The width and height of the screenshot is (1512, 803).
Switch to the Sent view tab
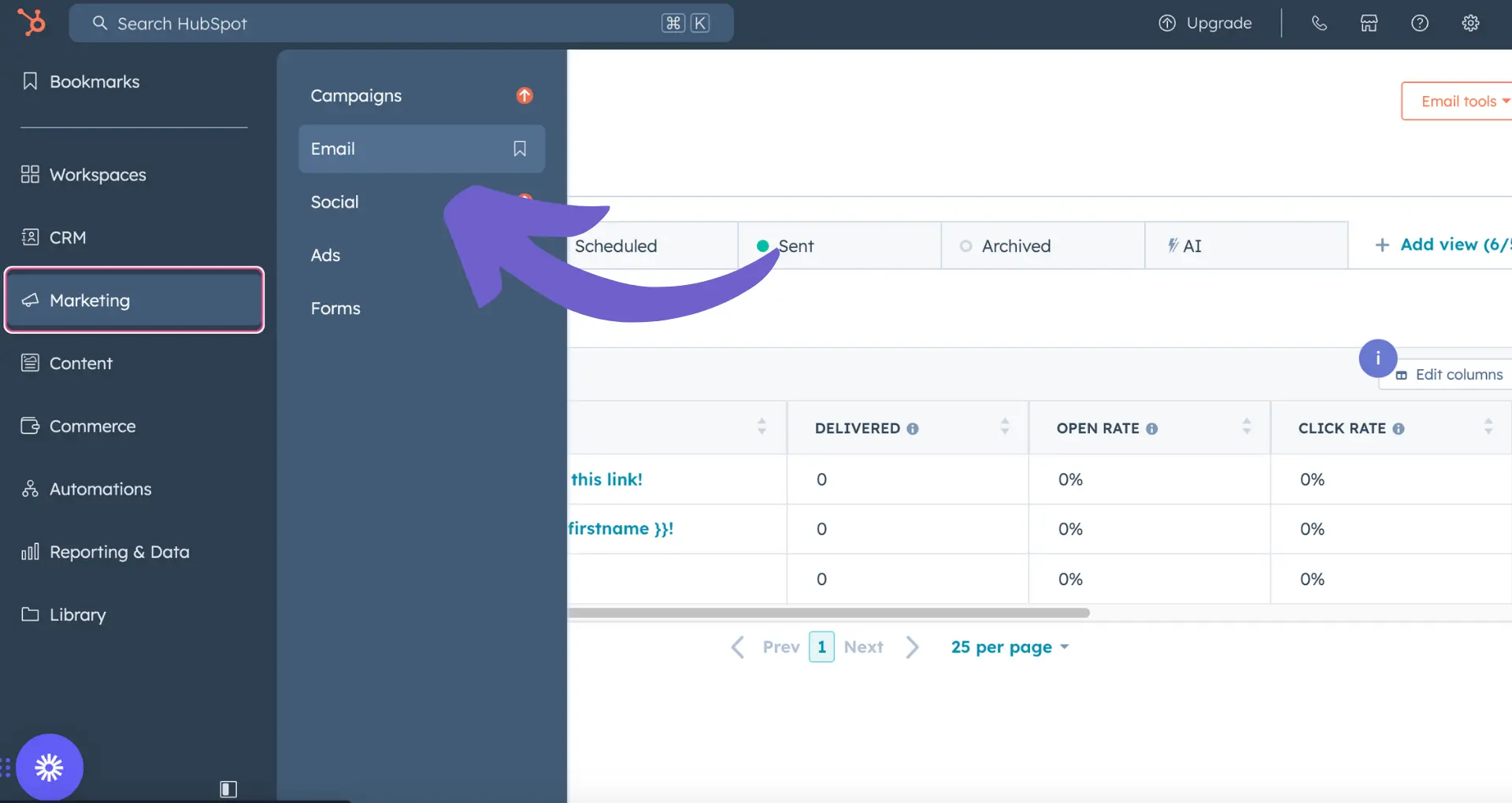tap(839, 246)
